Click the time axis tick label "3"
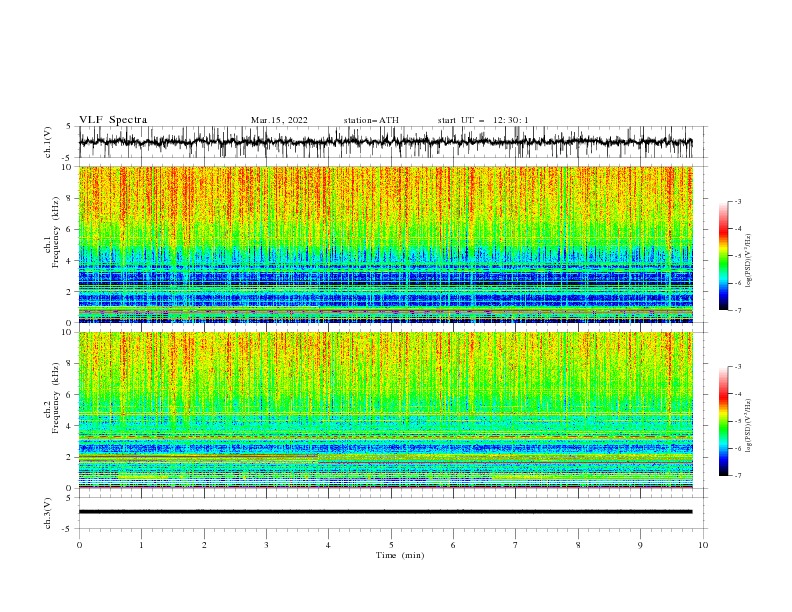792x612 pixels. 266,545
